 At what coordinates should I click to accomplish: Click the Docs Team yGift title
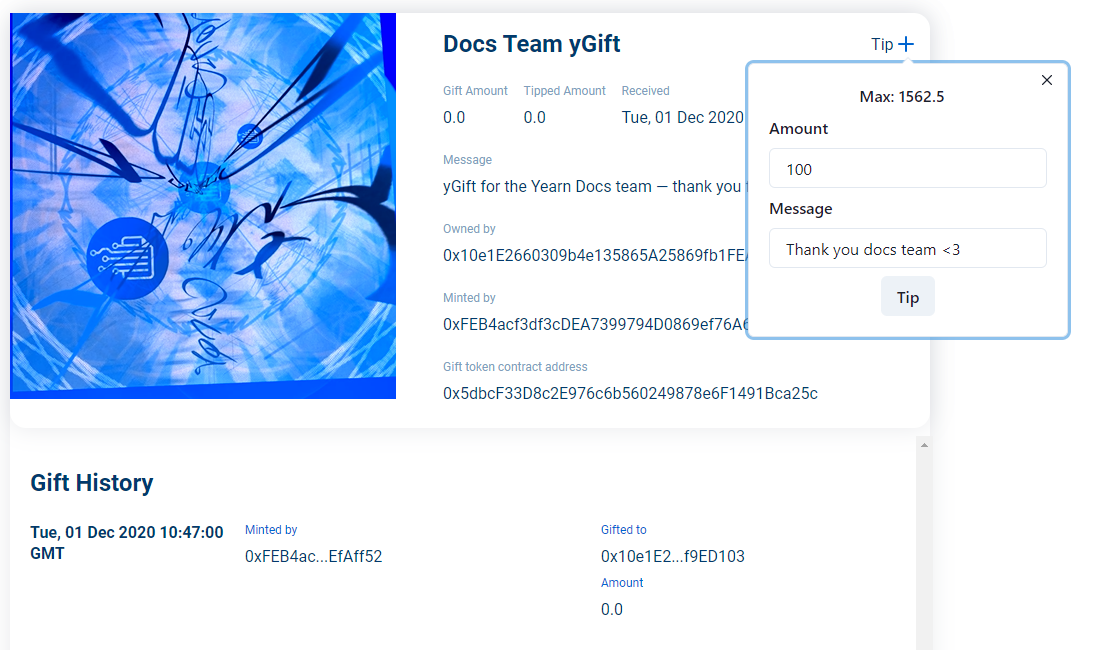click(532, 44)
